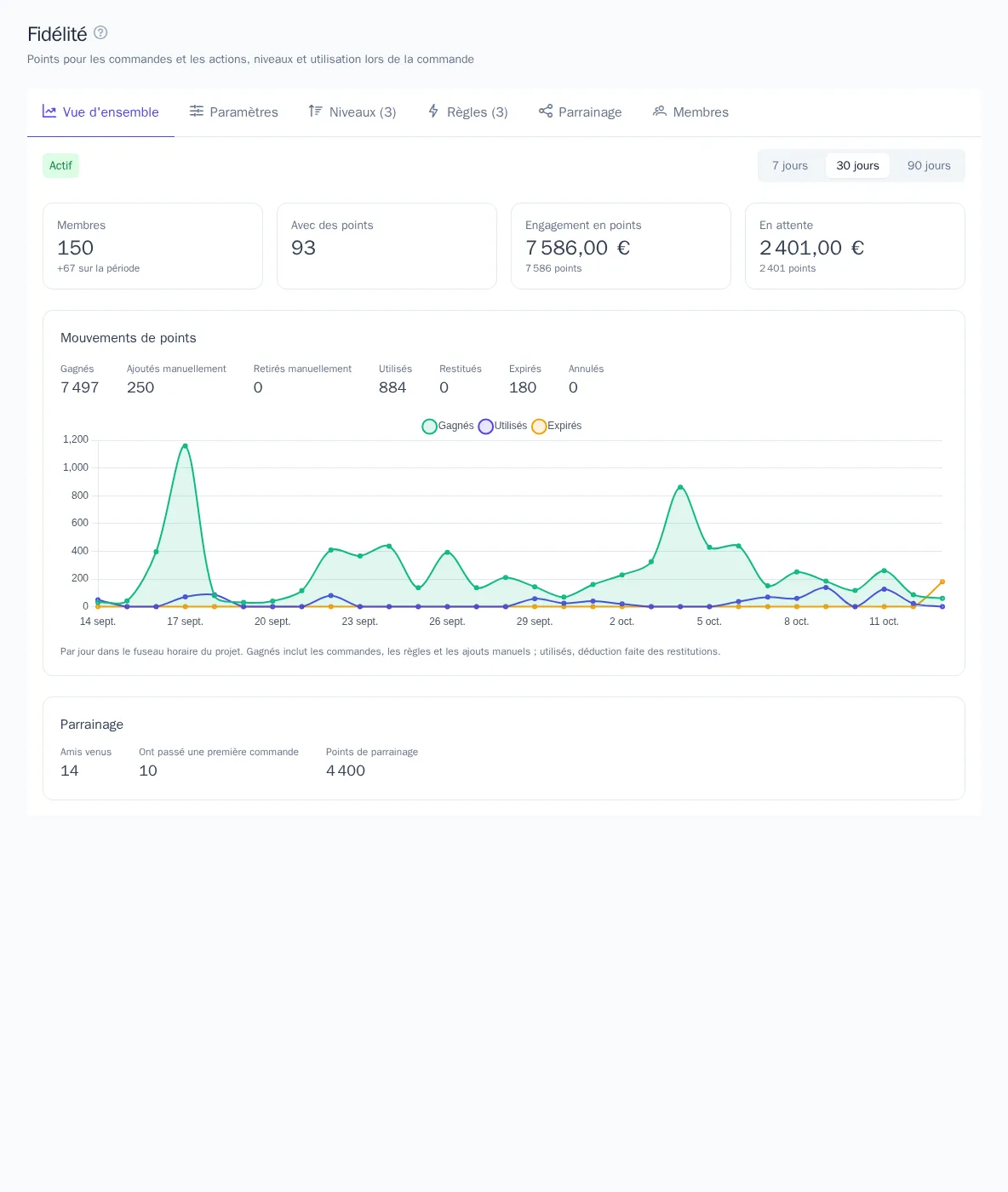Click the Ajoutés manuellement value 250
The width and height of the screenshot is (1008, 1192).
click(x=140, y=387)
